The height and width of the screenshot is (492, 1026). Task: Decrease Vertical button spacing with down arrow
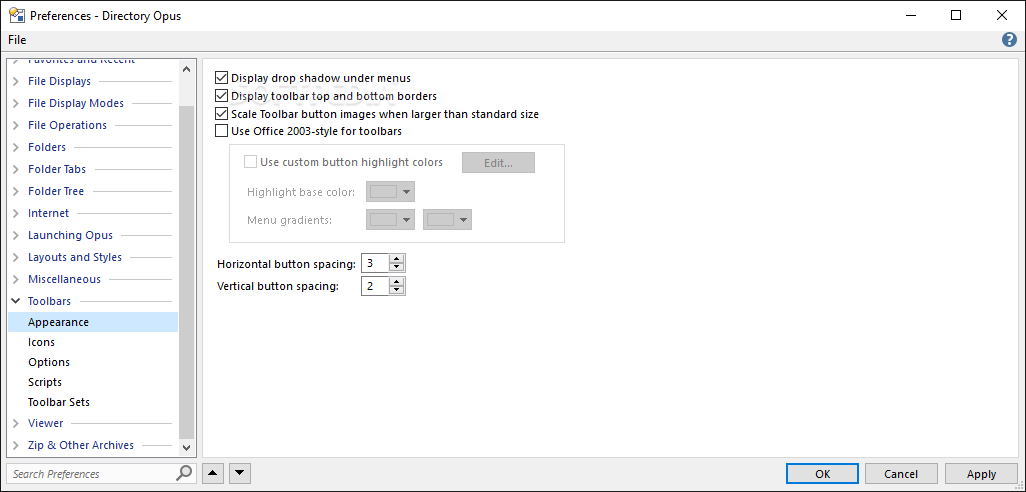point(397,290)
